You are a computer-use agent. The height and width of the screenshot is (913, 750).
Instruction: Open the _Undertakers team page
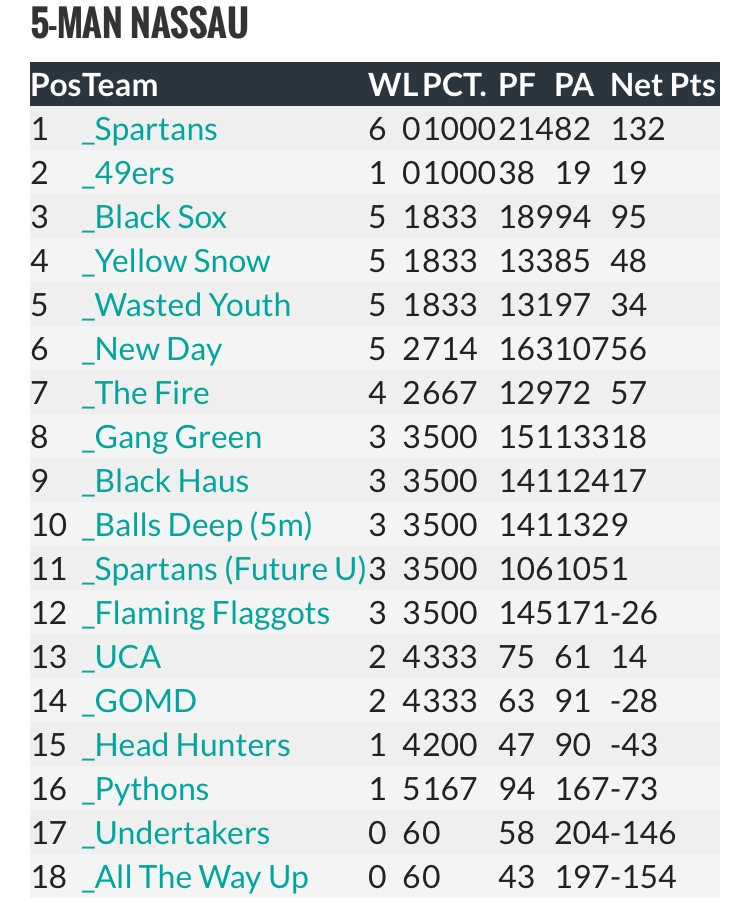[x=176, y=834]
